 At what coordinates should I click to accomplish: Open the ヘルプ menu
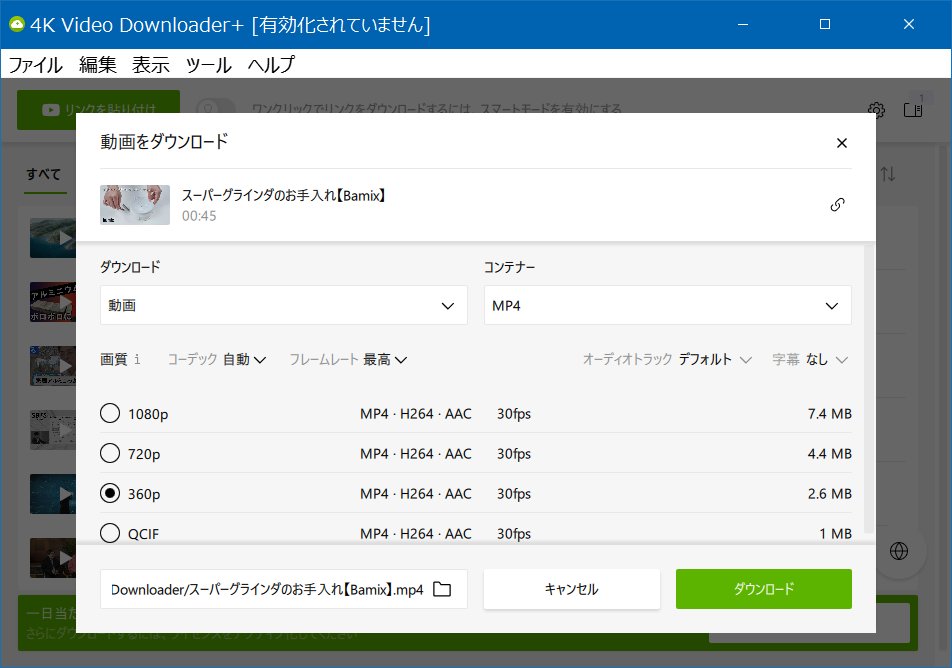point(269,64)
